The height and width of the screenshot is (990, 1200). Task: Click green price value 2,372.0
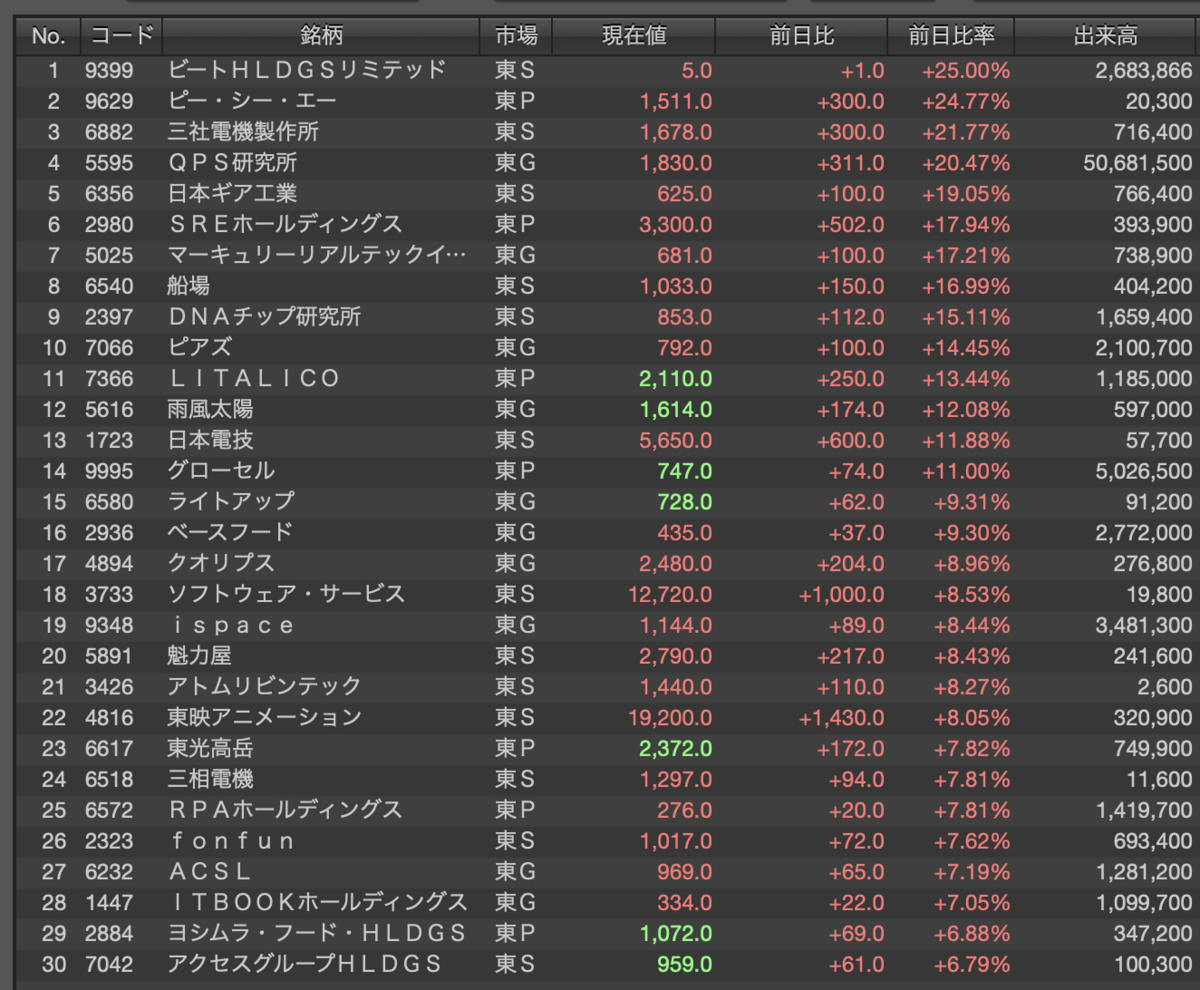[x=676, y=748]
